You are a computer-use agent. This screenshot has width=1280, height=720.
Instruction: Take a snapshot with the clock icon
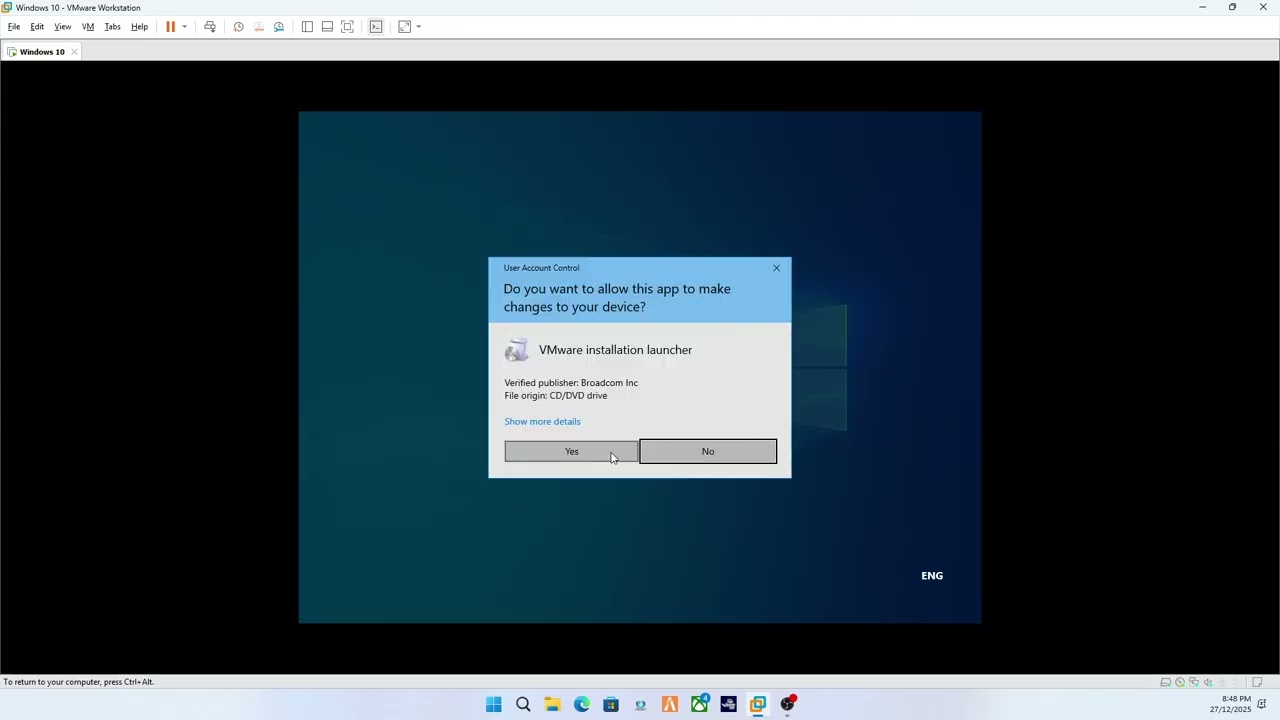238,27
